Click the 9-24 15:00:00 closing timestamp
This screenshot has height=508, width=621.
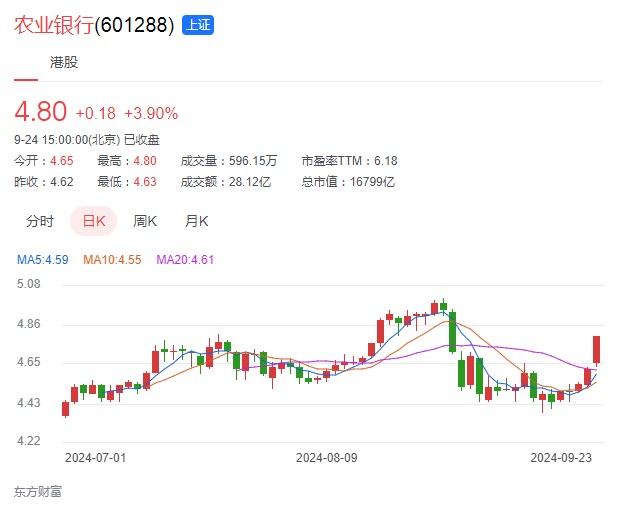click(87, 140)
